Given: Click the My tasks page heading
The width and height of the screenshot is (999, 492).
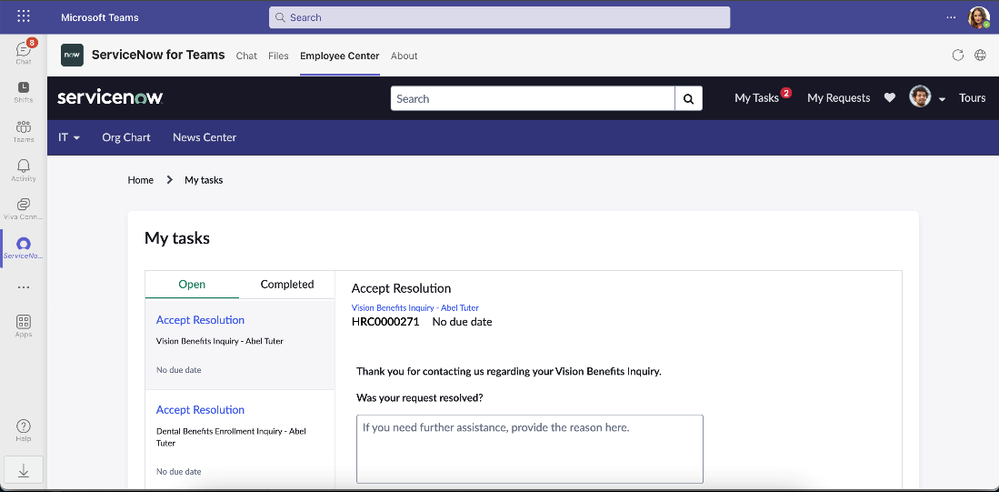Looking at the screenshot, I should (x=177, y=238).
